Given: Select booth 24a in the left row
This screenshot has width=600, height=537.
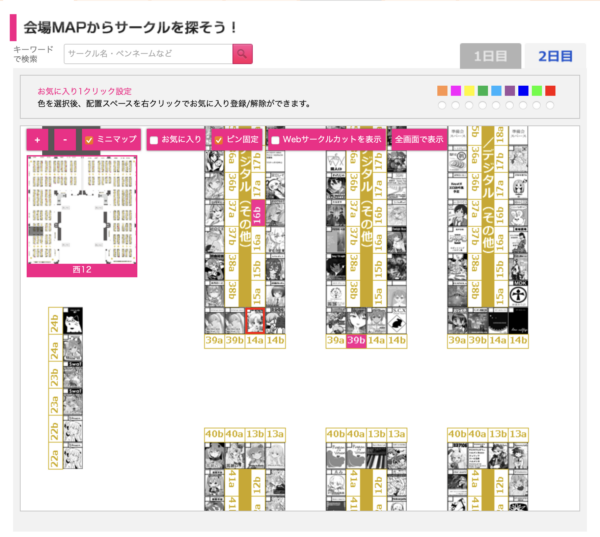Looking at the screenshot, I should [x=55, y=348].
